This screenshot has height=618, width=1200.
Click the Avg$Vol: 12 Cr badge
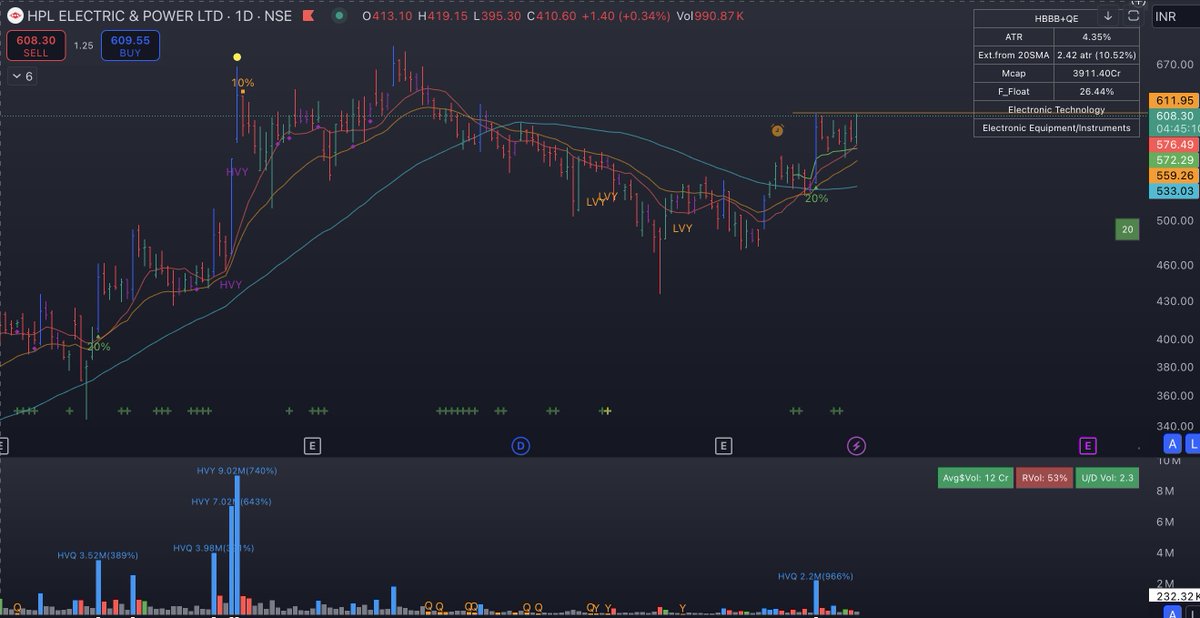pos(975,478)
